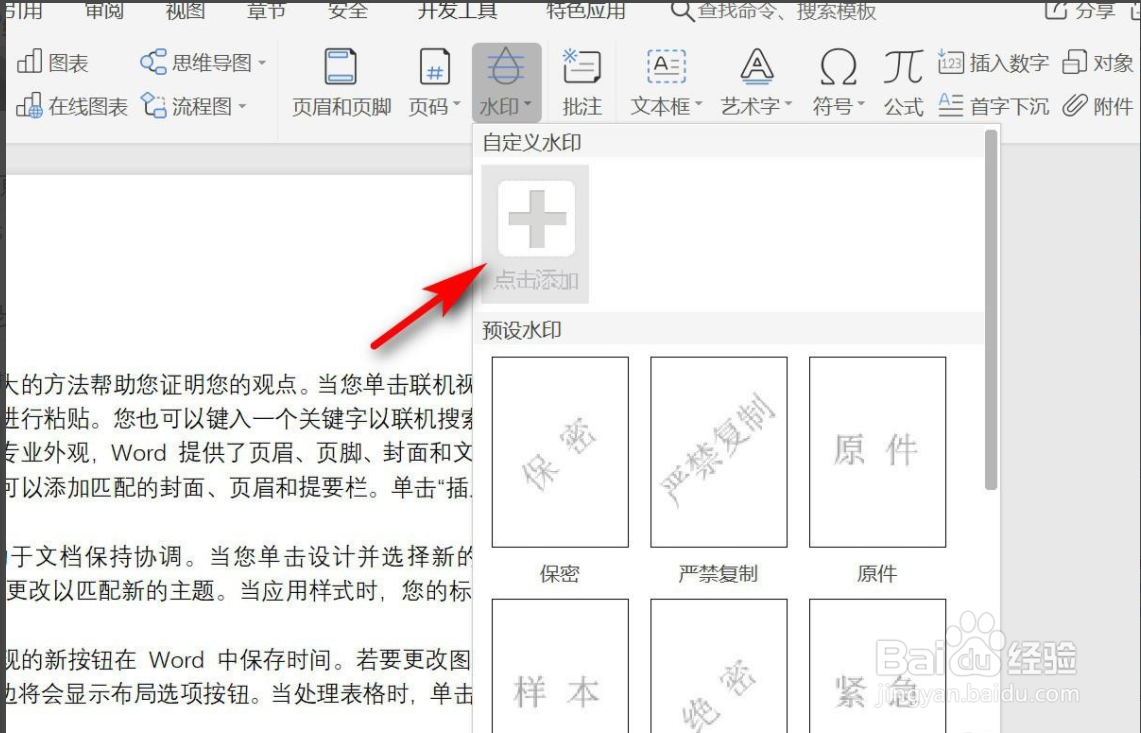Click the 思维导图 mind map icon
Image resolution: width=1141 pixels, height=733 pixels.
click(x=154, y=63)
